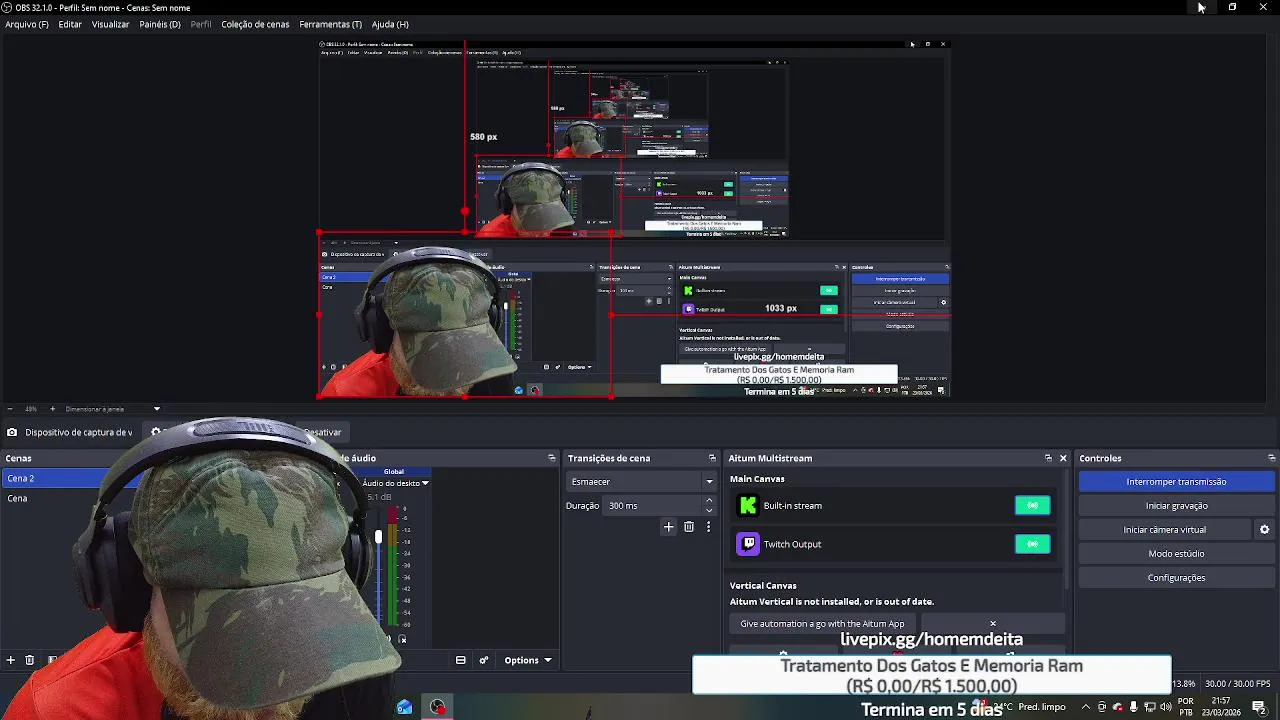This screenshot has height=720, width=1280.
Task: Open the taskbar clock showing 21:57
Action: (1221, 707)
